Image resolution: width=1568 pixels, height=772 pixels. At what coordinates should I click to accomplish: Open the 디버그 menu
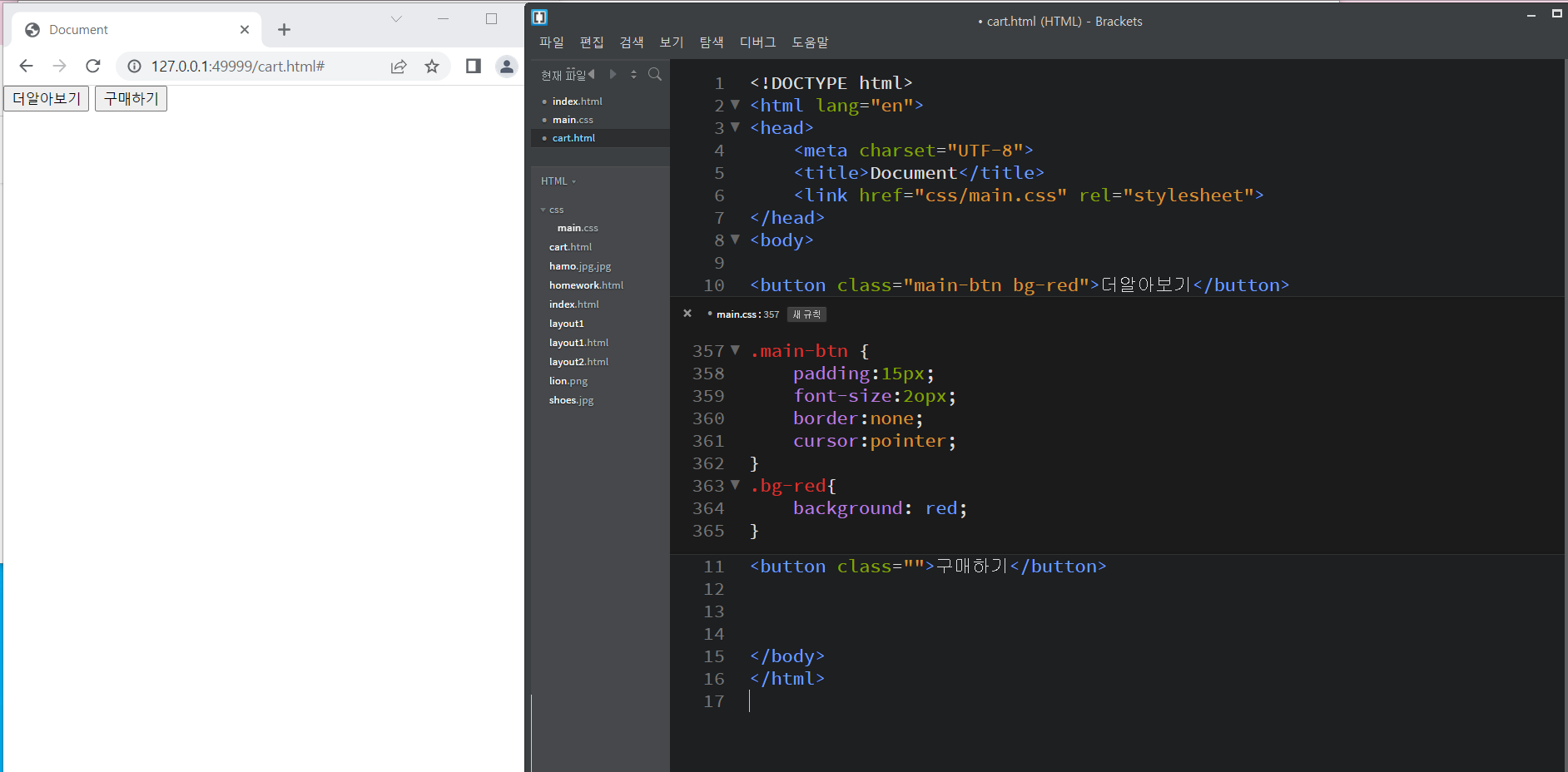pyautogui.click(x=757, y=42)
